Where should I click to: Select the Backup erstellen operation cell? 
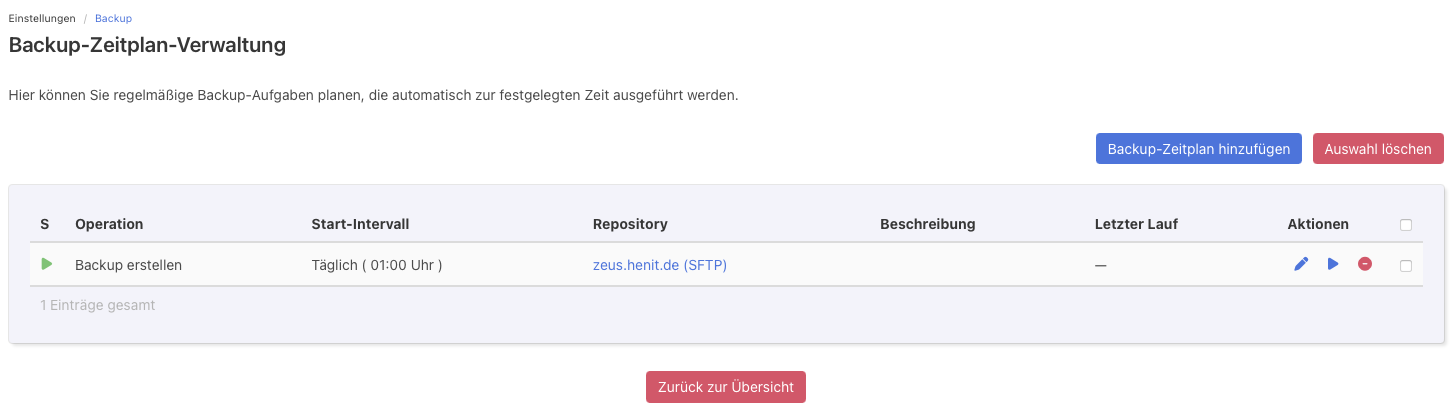coord(128,265)
